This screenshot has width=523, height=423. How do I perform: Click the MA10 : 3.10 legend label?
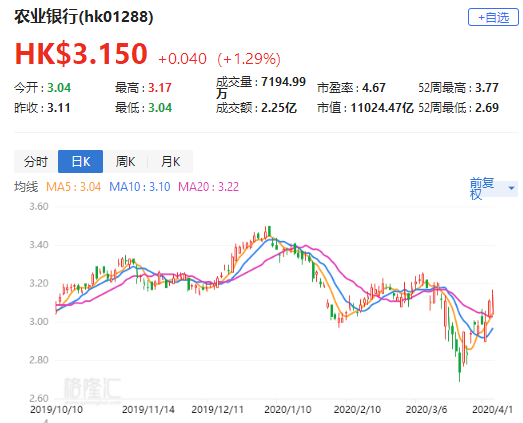coord(140,187)
